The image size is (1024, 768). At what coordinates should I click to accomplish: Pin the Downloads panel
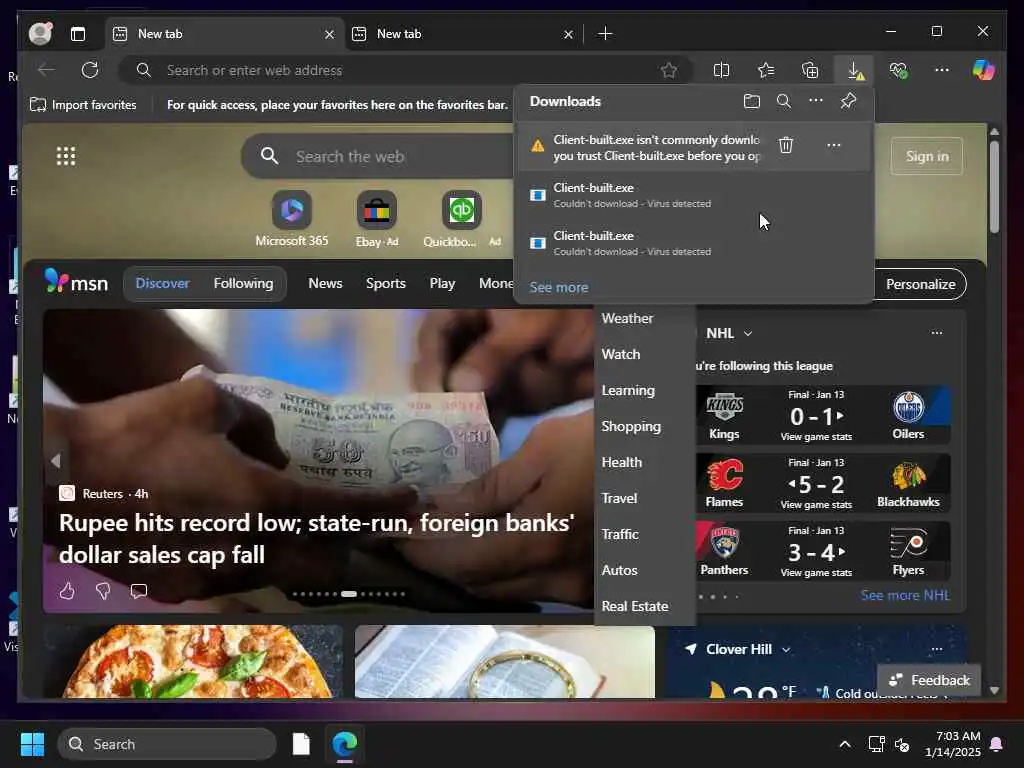[848, 101]
